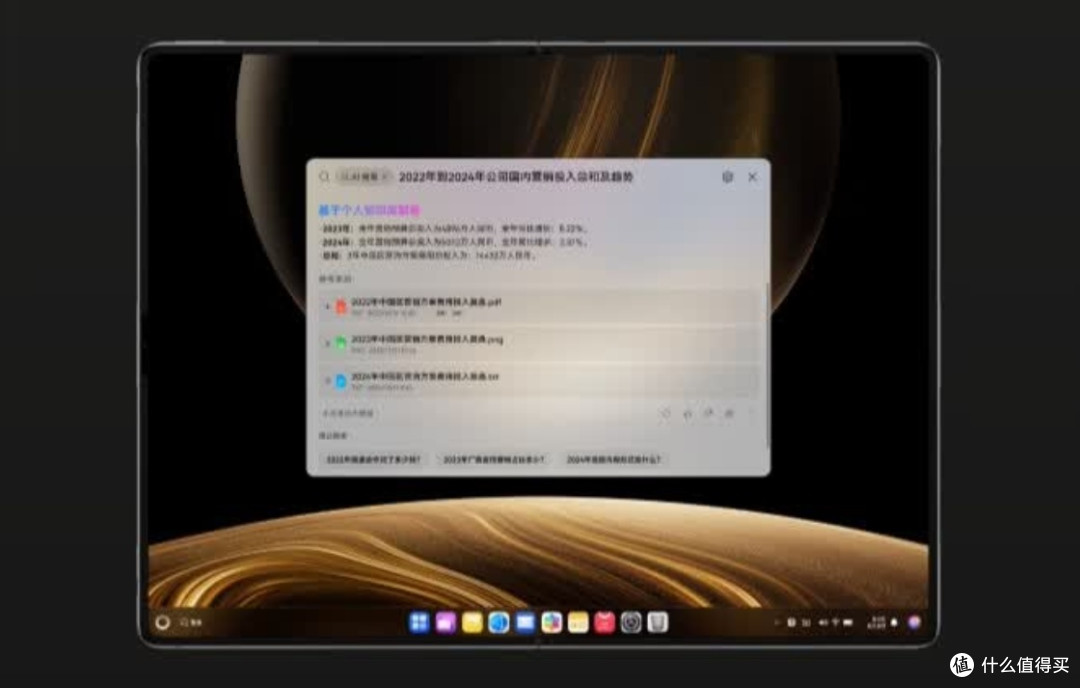
Task: Click the blue document file icon
Action: coord(340,380)
